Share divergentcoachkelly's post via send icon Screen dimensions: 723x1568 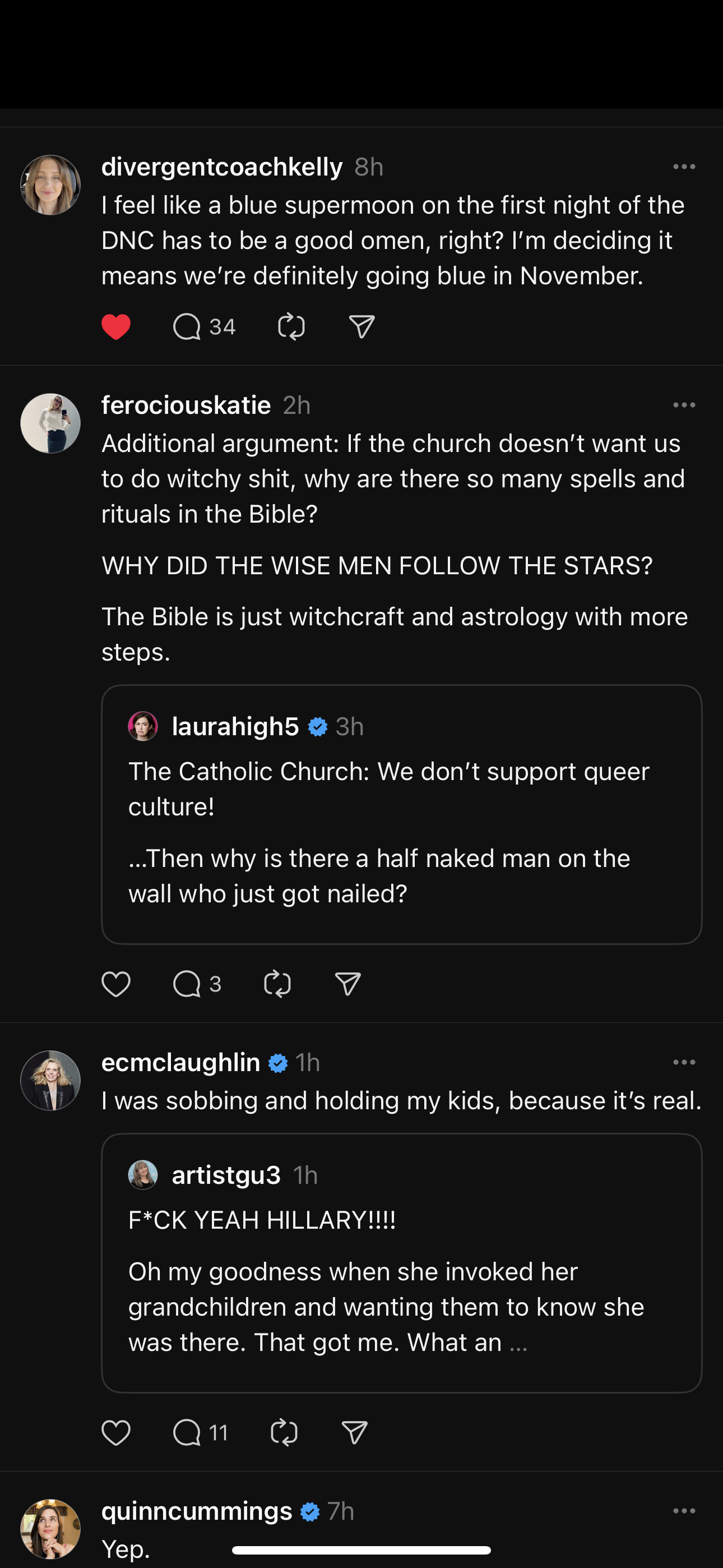[x=361, y=327]
